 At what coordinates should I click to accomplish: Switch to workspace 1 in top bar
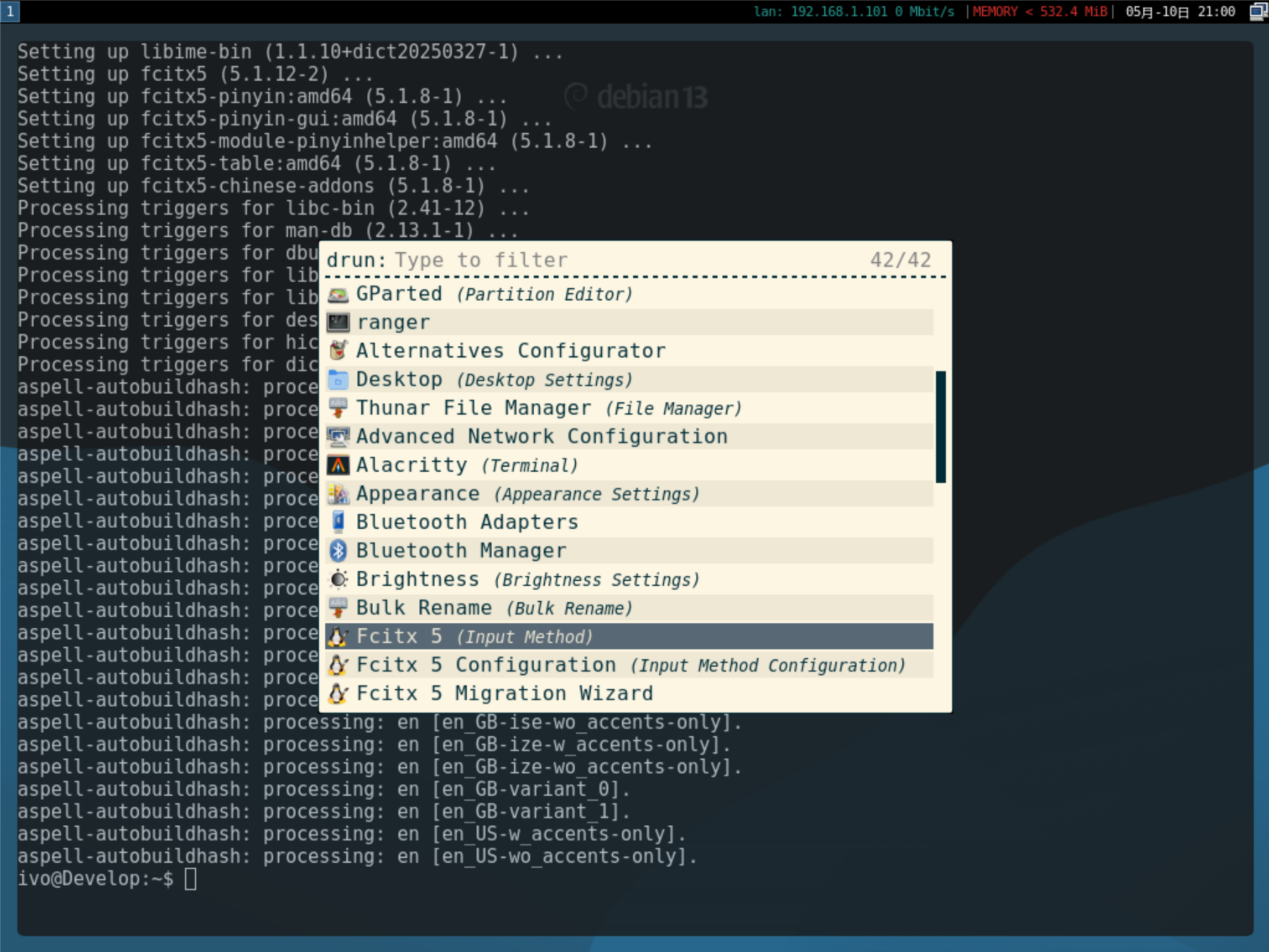10,11
